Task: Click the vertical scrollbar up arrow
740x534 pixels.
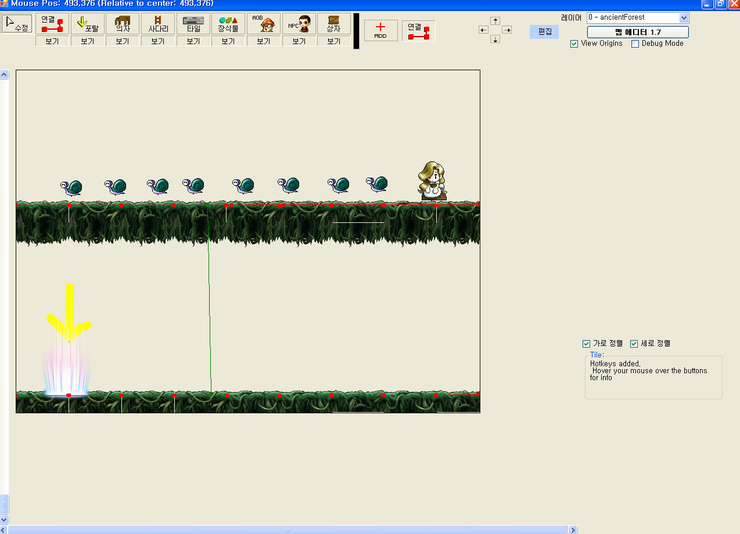Action: (4, 75)
